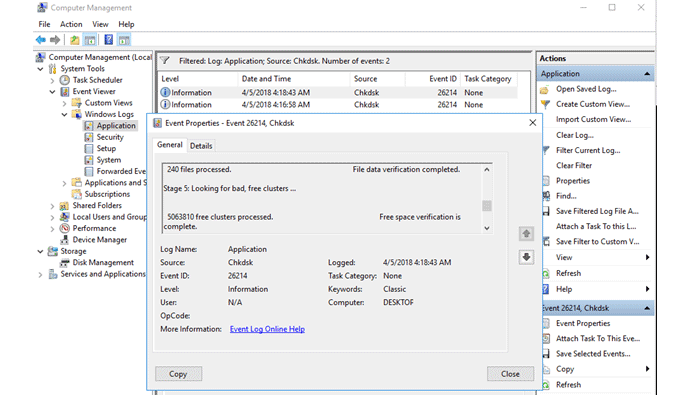The width and height of the screenshot is (694, 418).
Task: Open the File menu
Action: coord(44,24)
